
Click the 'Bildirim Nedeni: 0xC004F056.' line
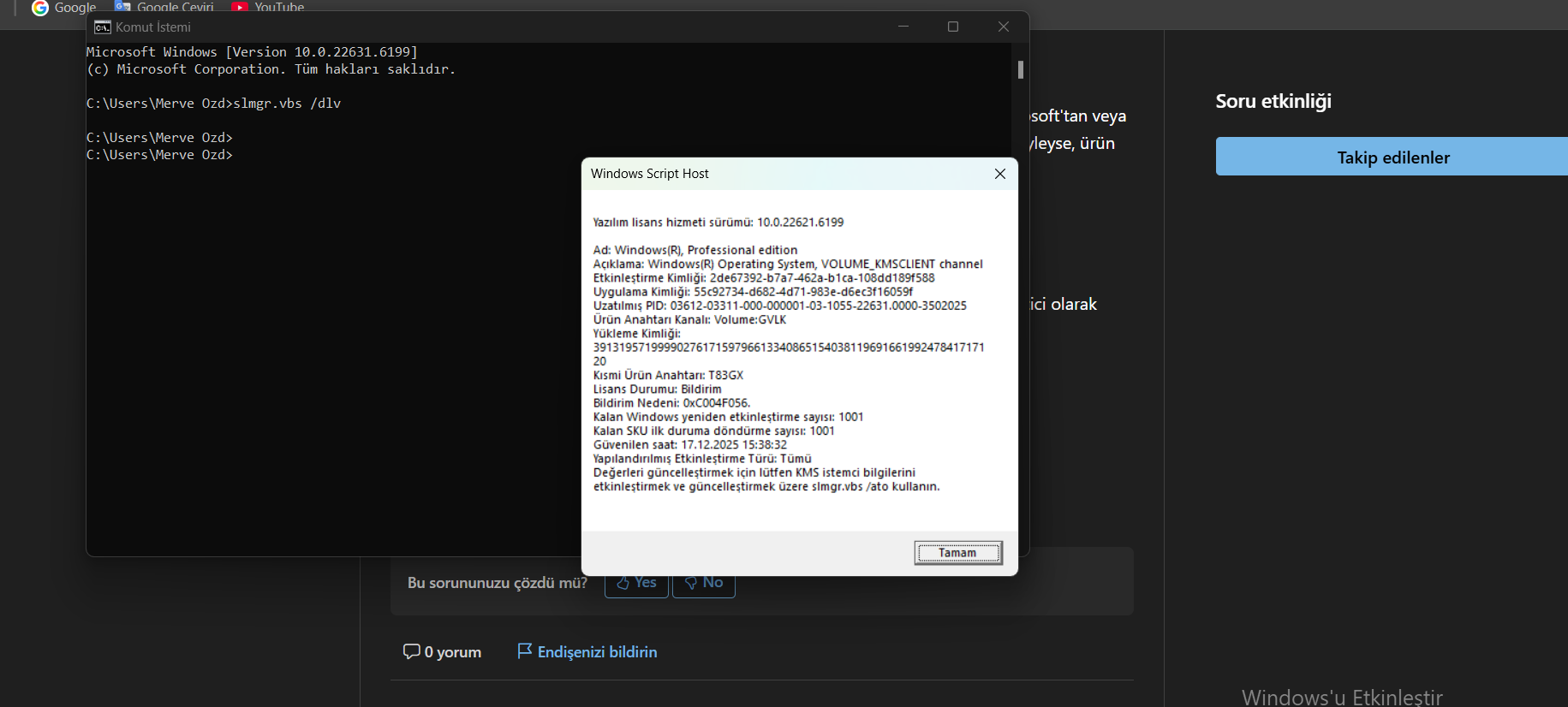pyautogui.click(x=672, y=403)
